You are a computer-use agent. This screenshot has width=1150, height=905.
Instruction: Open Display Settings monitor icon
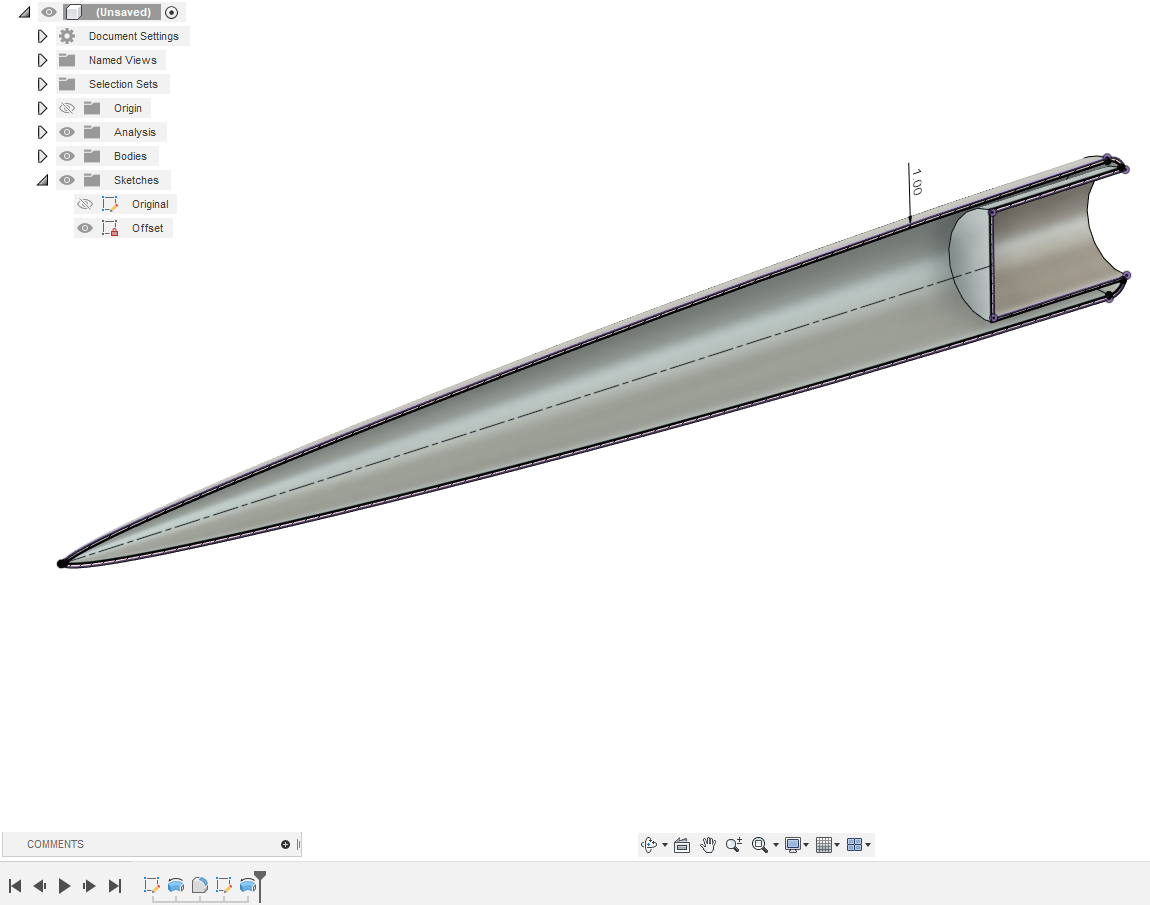793,845
